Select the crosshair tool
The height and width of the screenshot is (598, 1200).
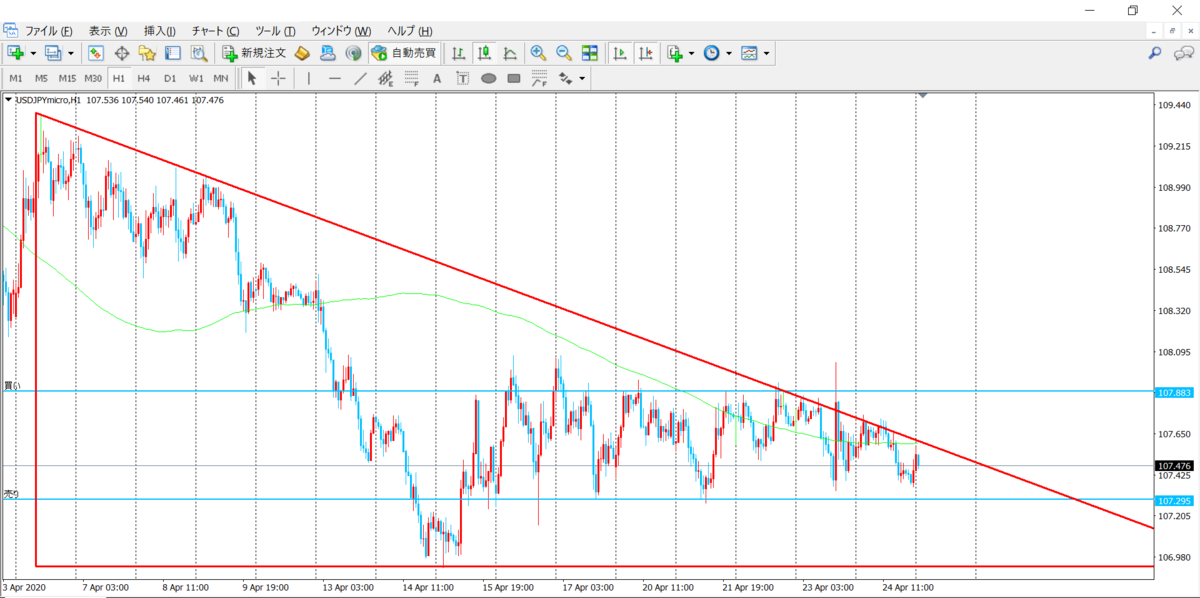[278, 78]
